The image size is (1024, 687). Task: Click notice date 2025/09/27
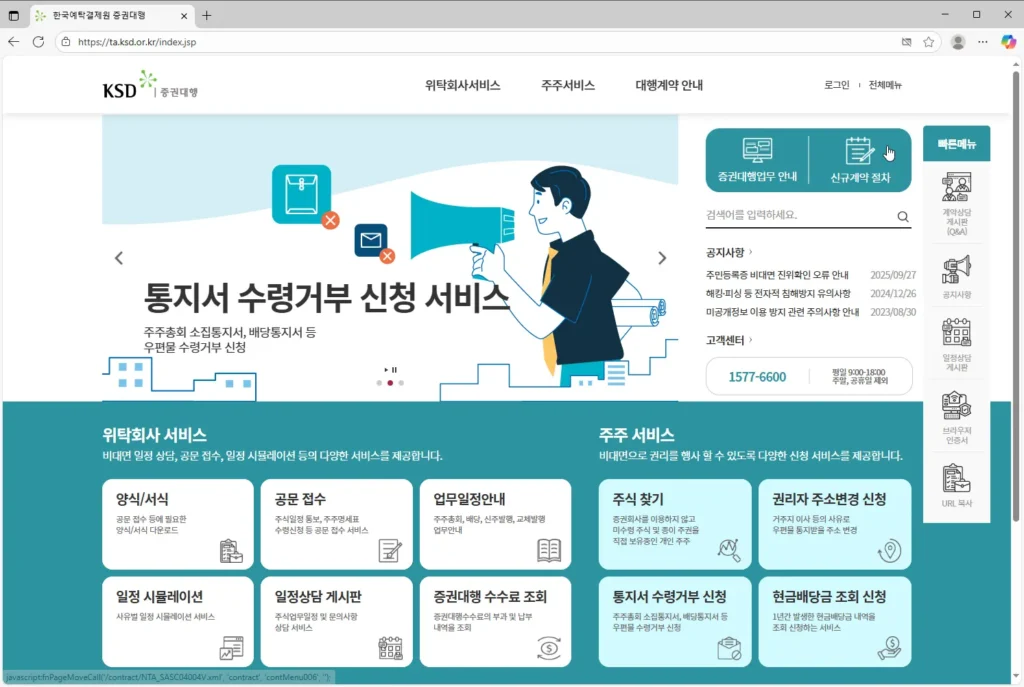(893, 275)
